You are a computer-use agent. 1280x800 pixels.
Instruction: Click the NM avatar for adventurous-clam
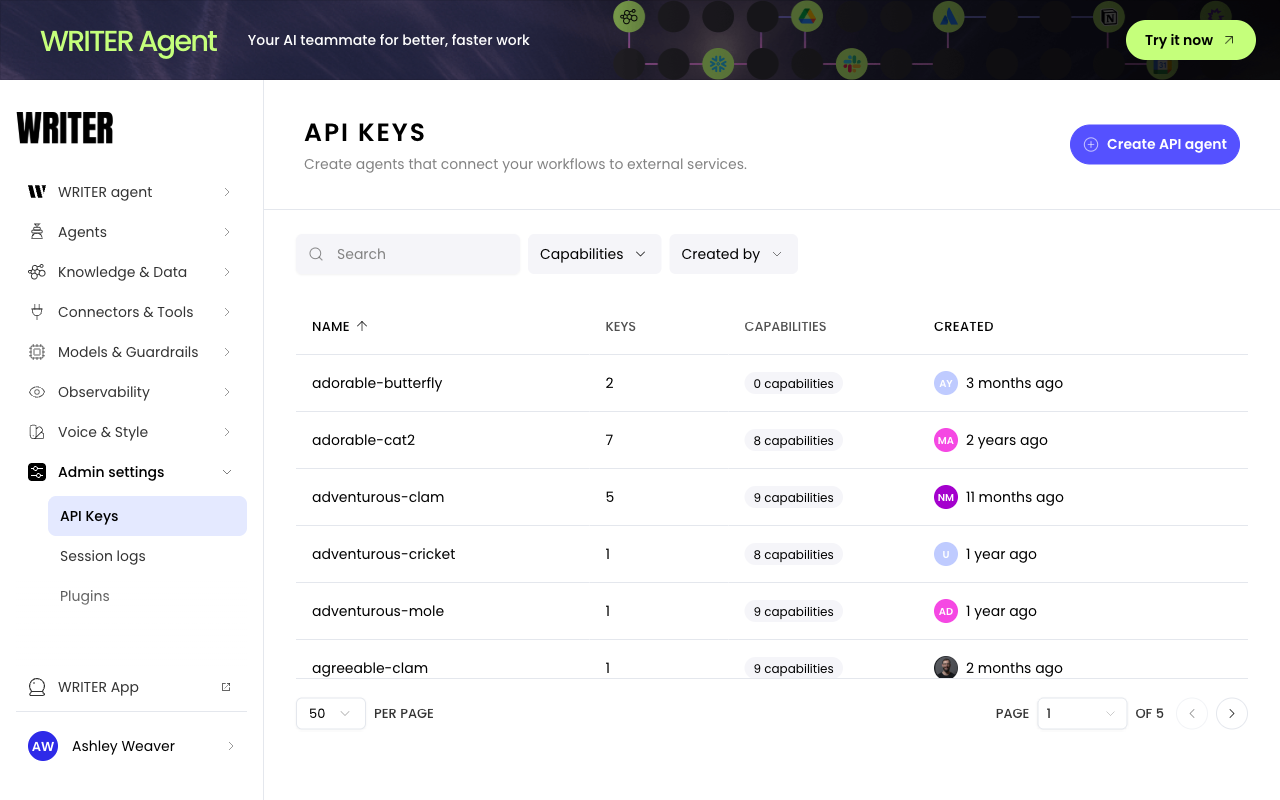[946, 497]
